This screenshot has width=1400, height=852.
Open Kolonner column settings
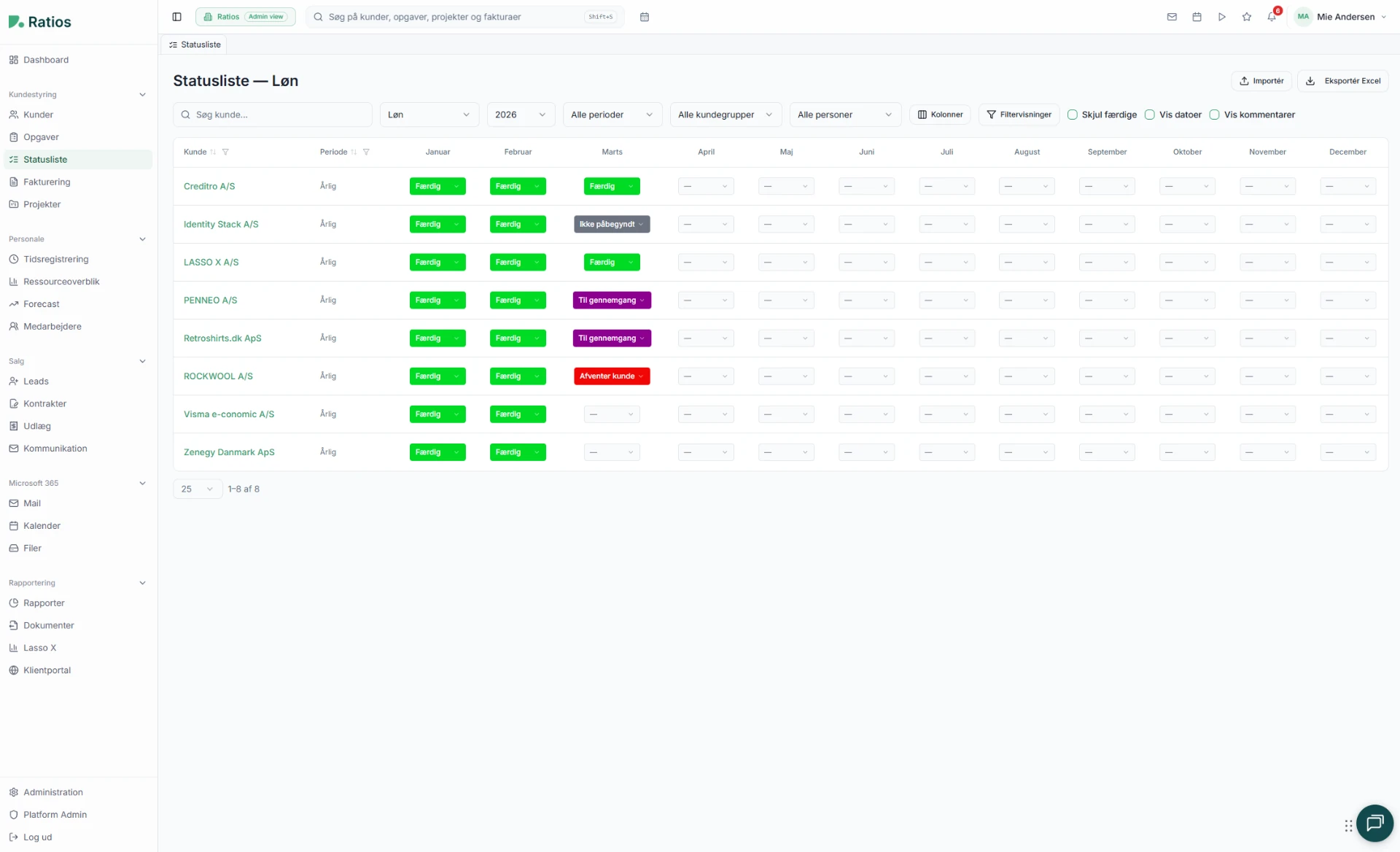[x=940, y=115]
